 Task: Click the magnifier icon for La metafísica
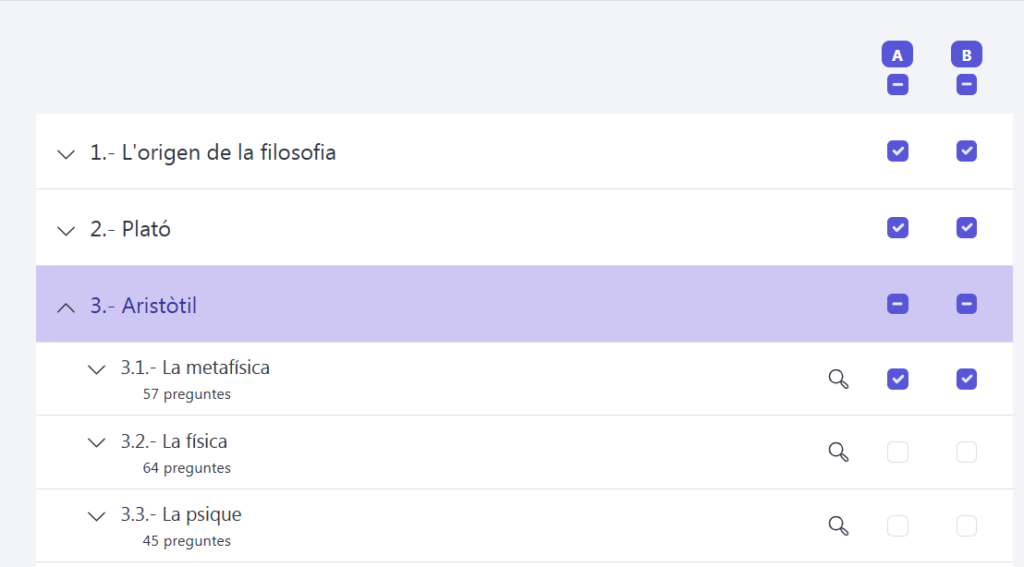coord(838,378)
